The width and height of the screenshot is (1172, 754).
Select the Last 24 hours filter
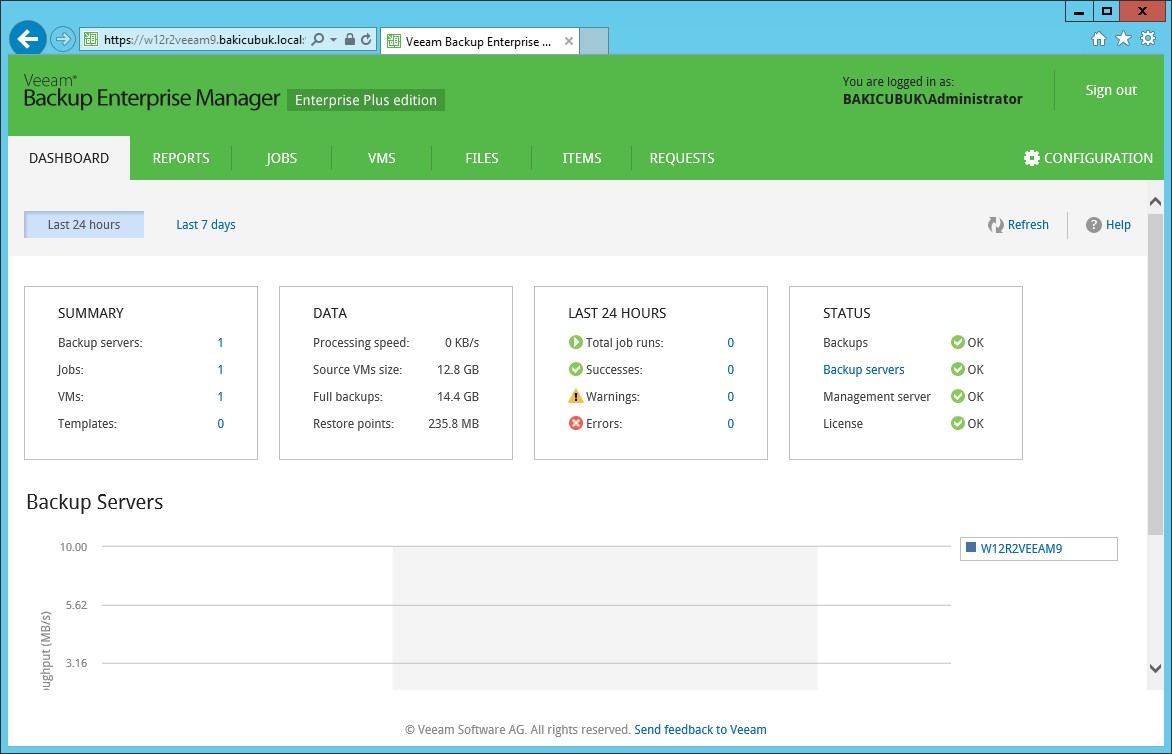pyautogui.click(x=84, y=224)
